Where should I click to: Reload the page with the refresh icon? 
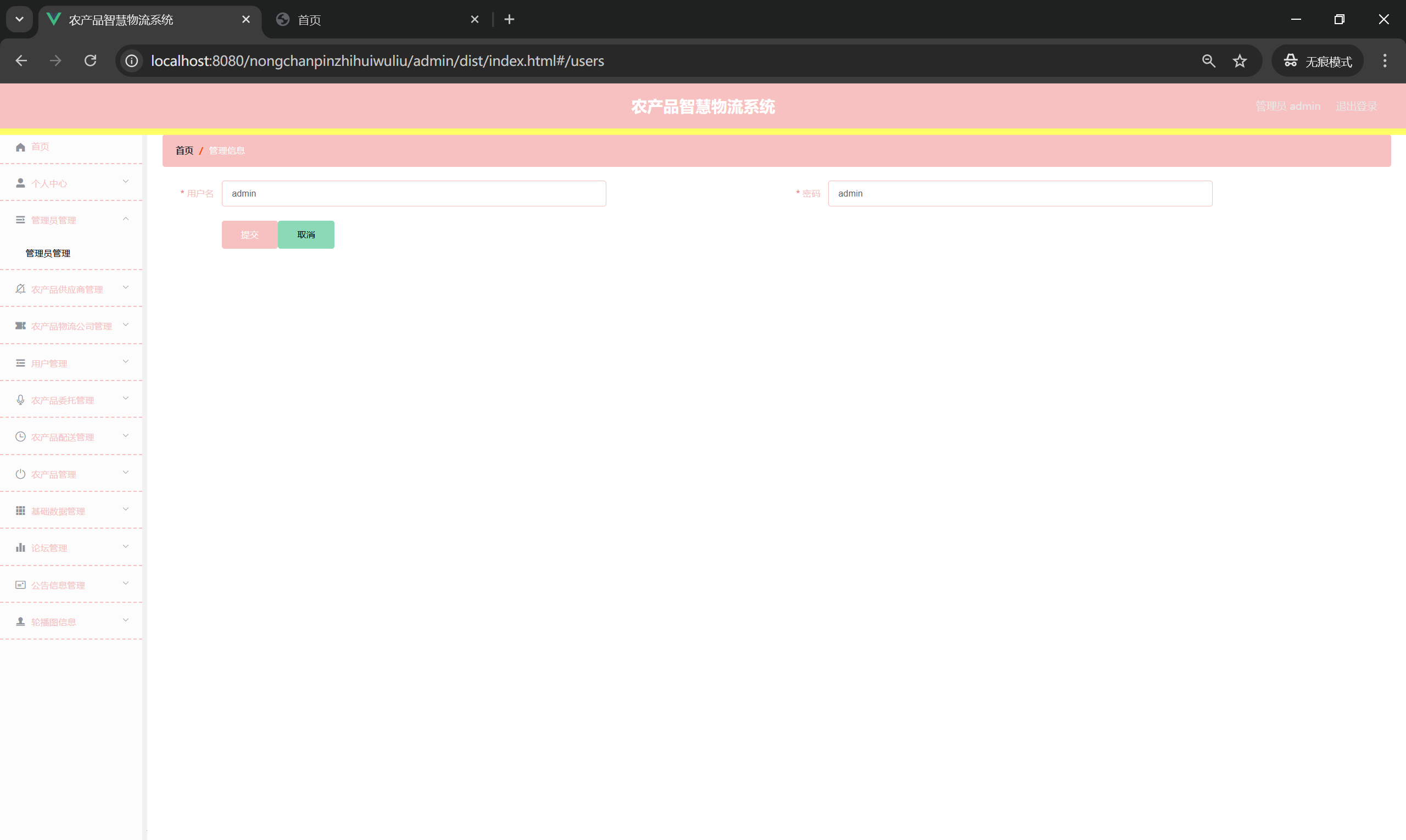91,60
